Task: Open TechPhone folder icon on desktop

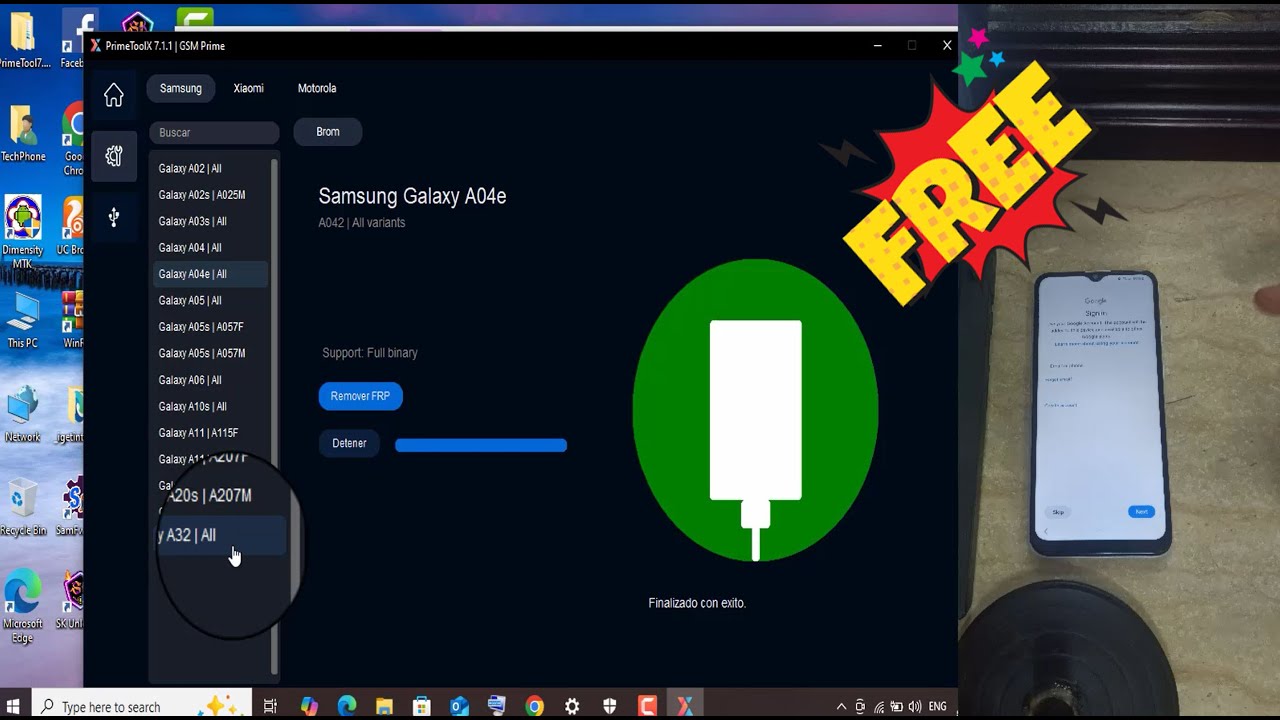Action: tap(23, 133)
